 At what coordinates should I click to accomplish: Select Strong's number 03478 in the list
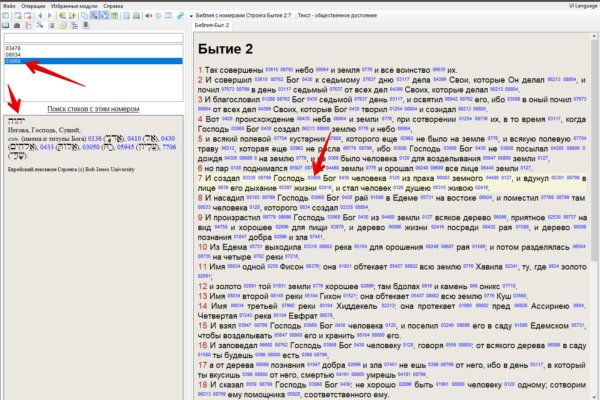[13, 48]
